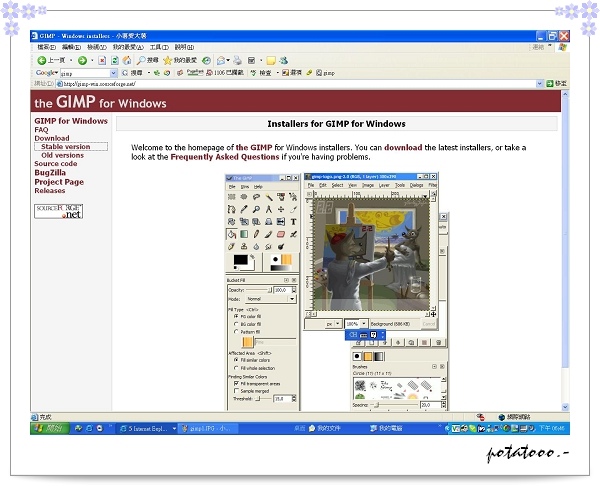Click the black foreground color swatch
Screen dimensions: 600x486
point(240,260)
